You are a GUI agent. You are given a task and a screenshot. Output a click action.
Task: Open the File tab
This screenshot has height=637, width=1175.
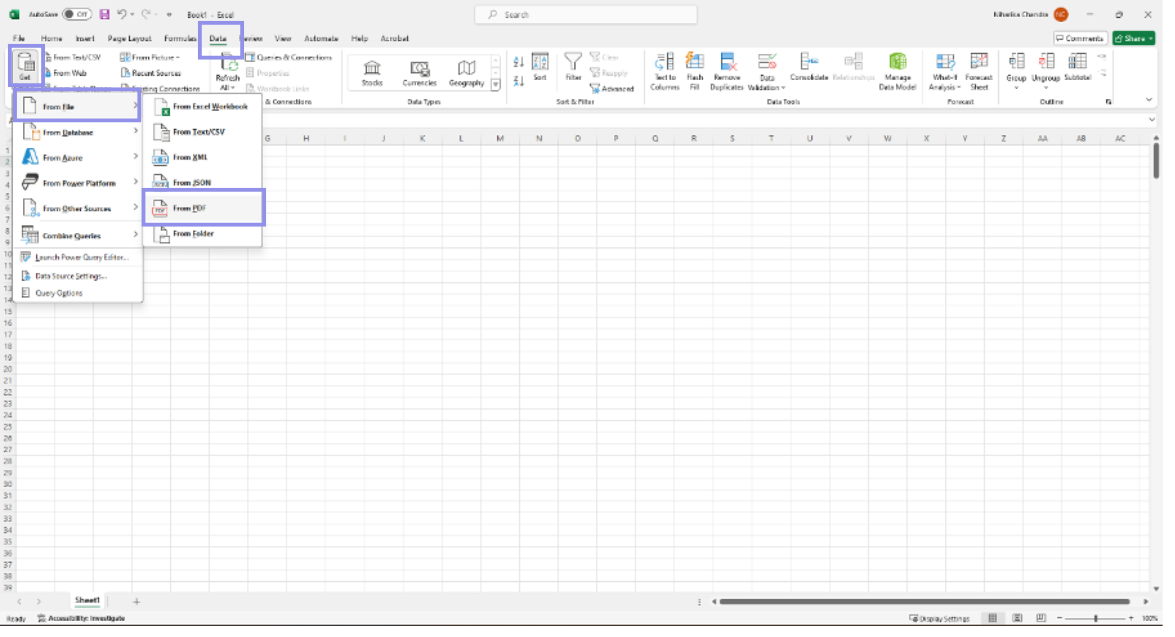click(x=19, y=38)
